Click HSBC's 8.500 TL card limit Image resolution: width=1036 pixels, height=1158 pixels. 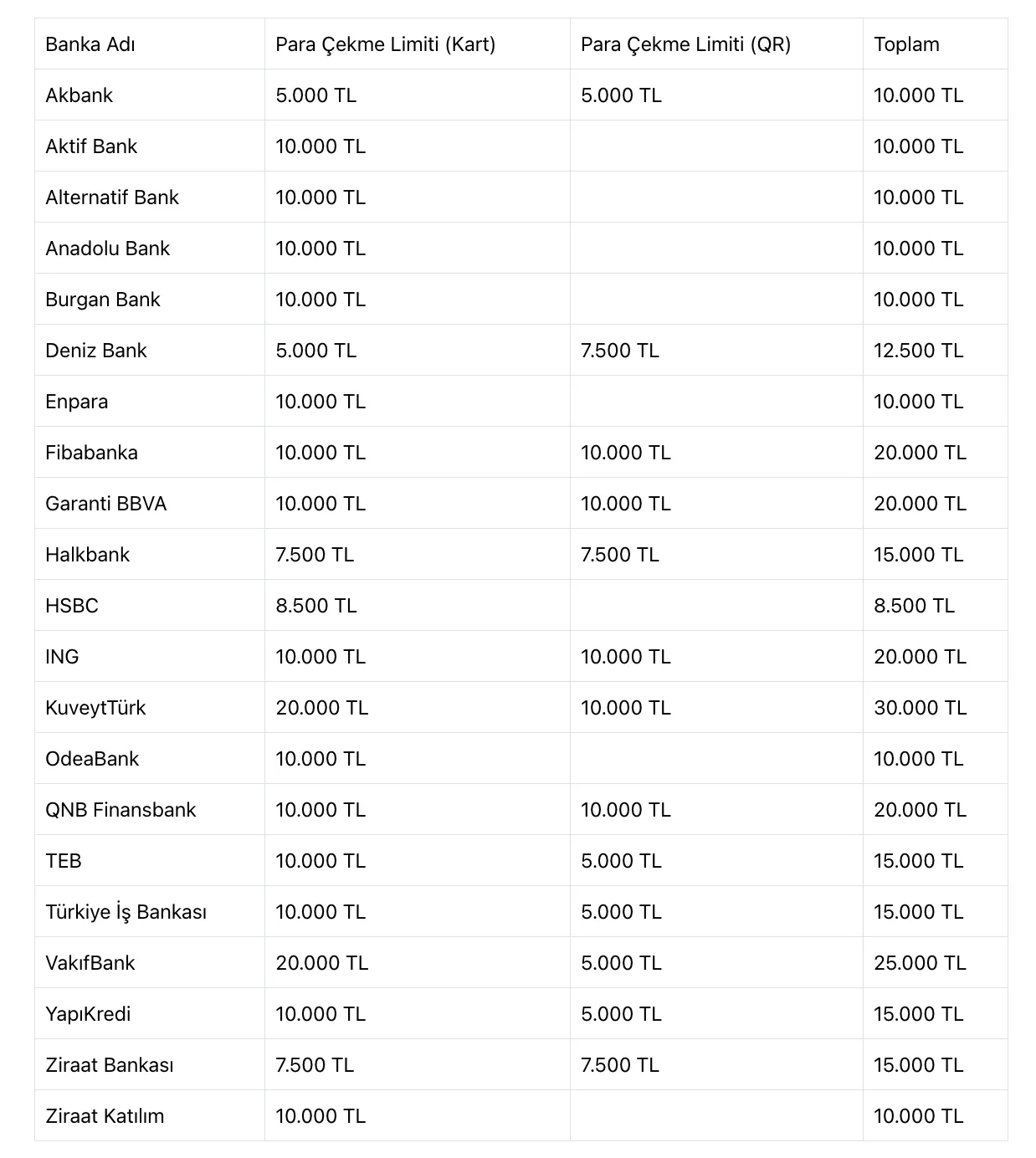(315, 606)
